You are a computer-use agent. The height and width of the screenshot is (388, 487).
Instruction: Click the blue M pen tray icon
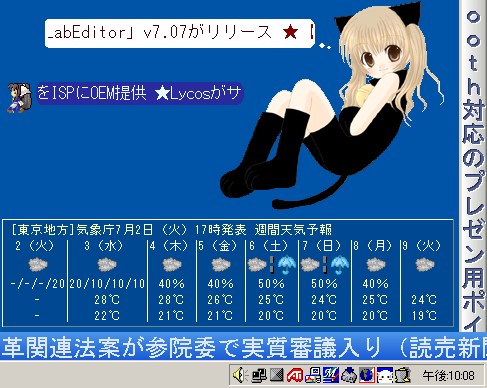331,376
